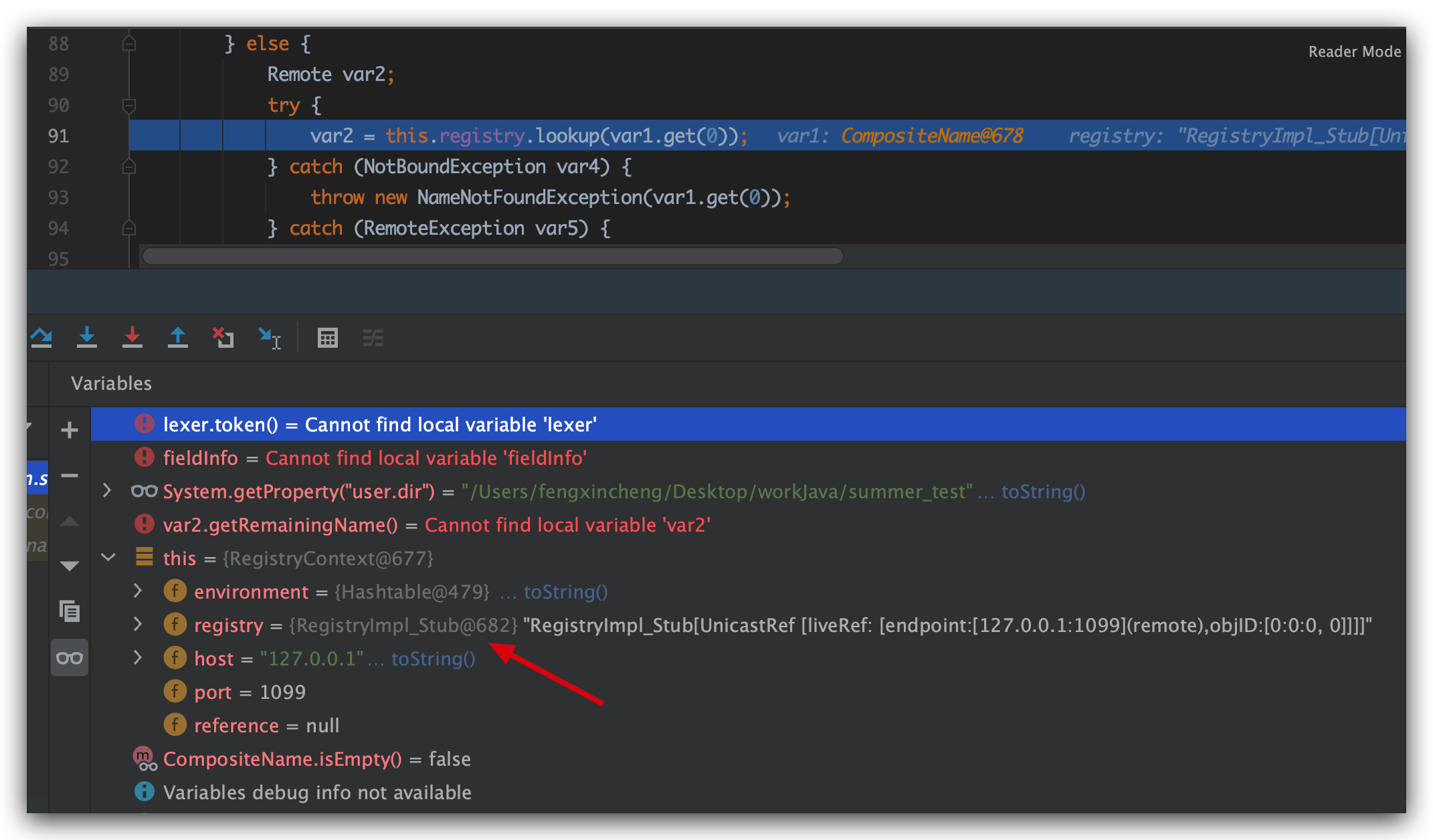Click the Trace Current Stream Chain icon
The height and width of the screenshot is (840, 1433).
click(373, 338)
